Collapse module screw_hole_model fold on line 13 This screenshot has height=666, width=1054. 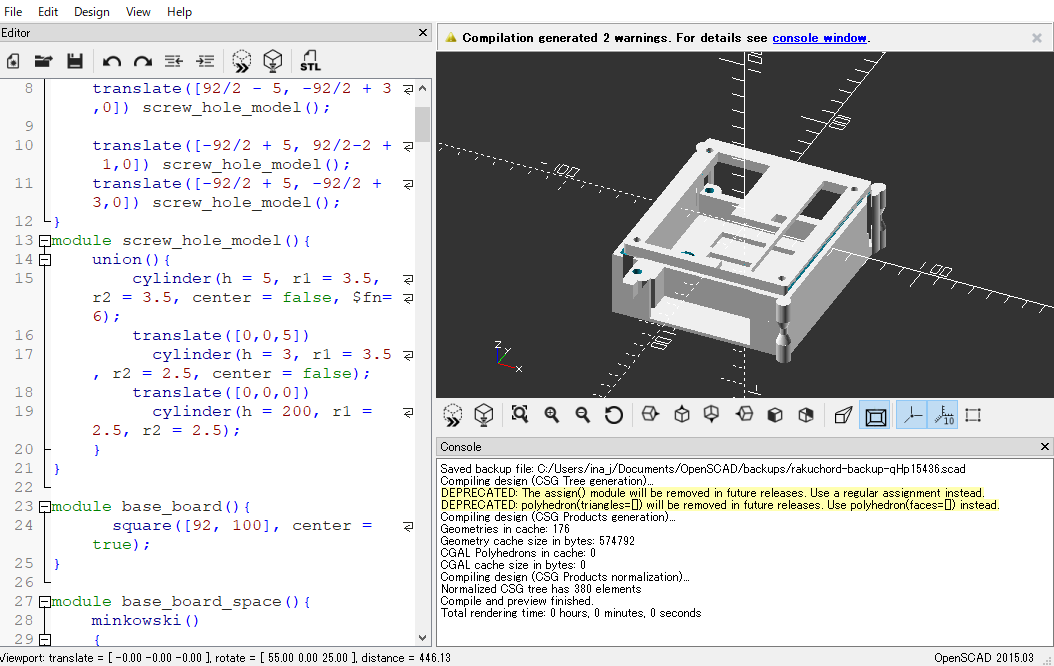pos(44,241)
